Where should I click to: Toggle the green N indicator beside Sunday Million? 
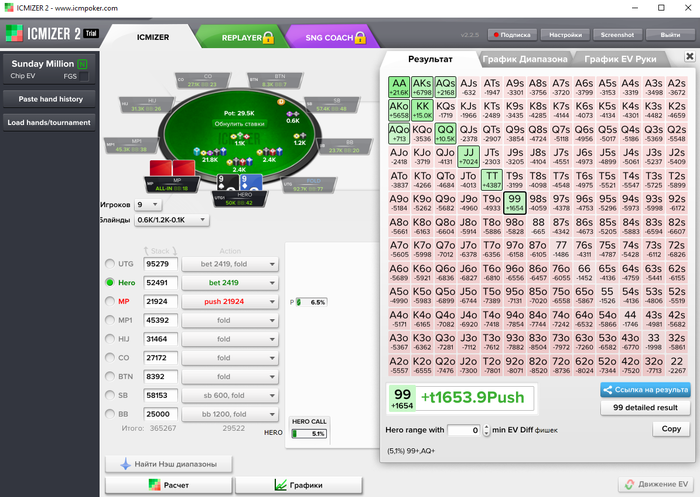point(82,64)
